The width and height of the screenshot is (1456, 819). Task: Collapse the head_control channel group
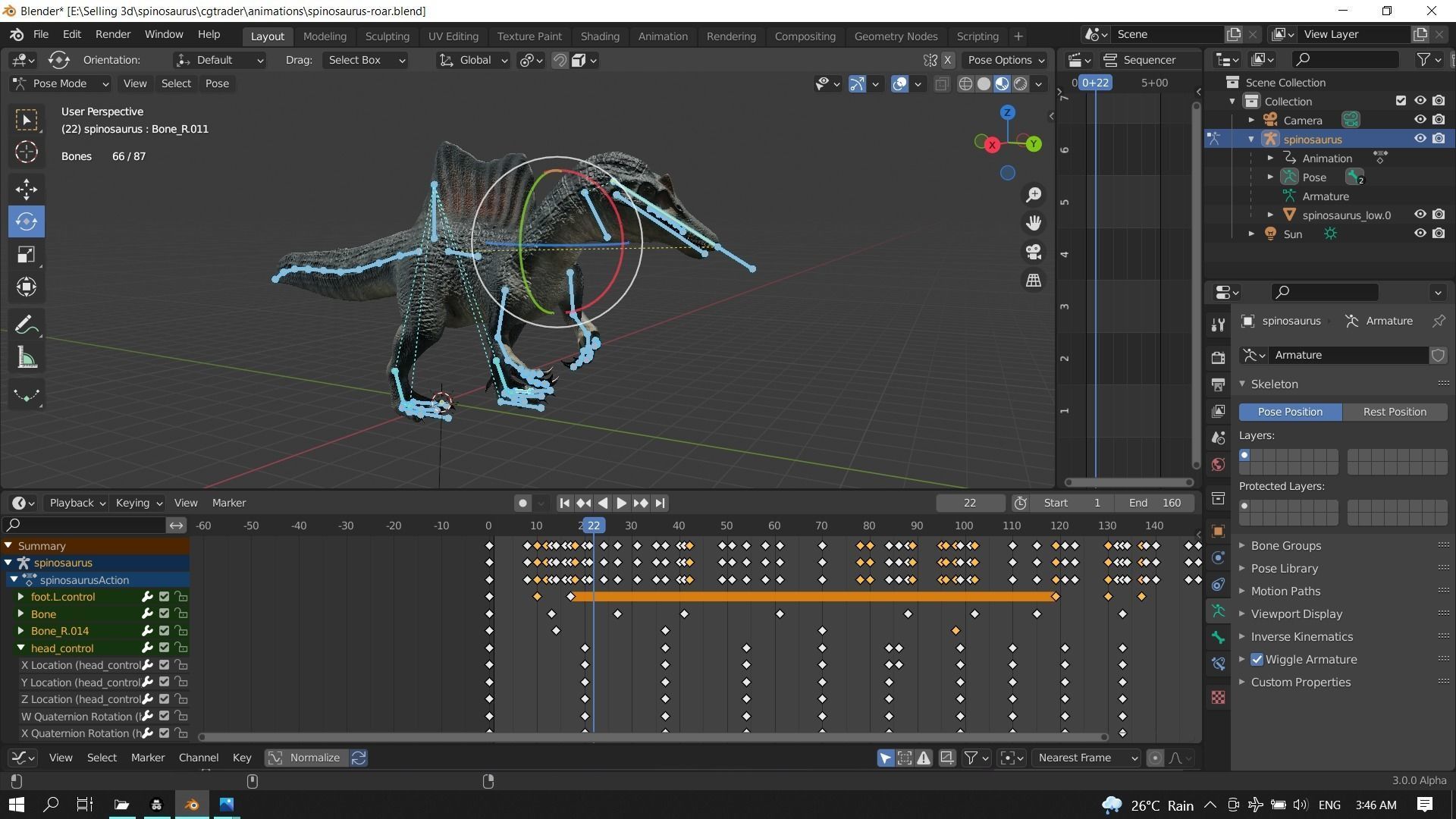[20, 648]
